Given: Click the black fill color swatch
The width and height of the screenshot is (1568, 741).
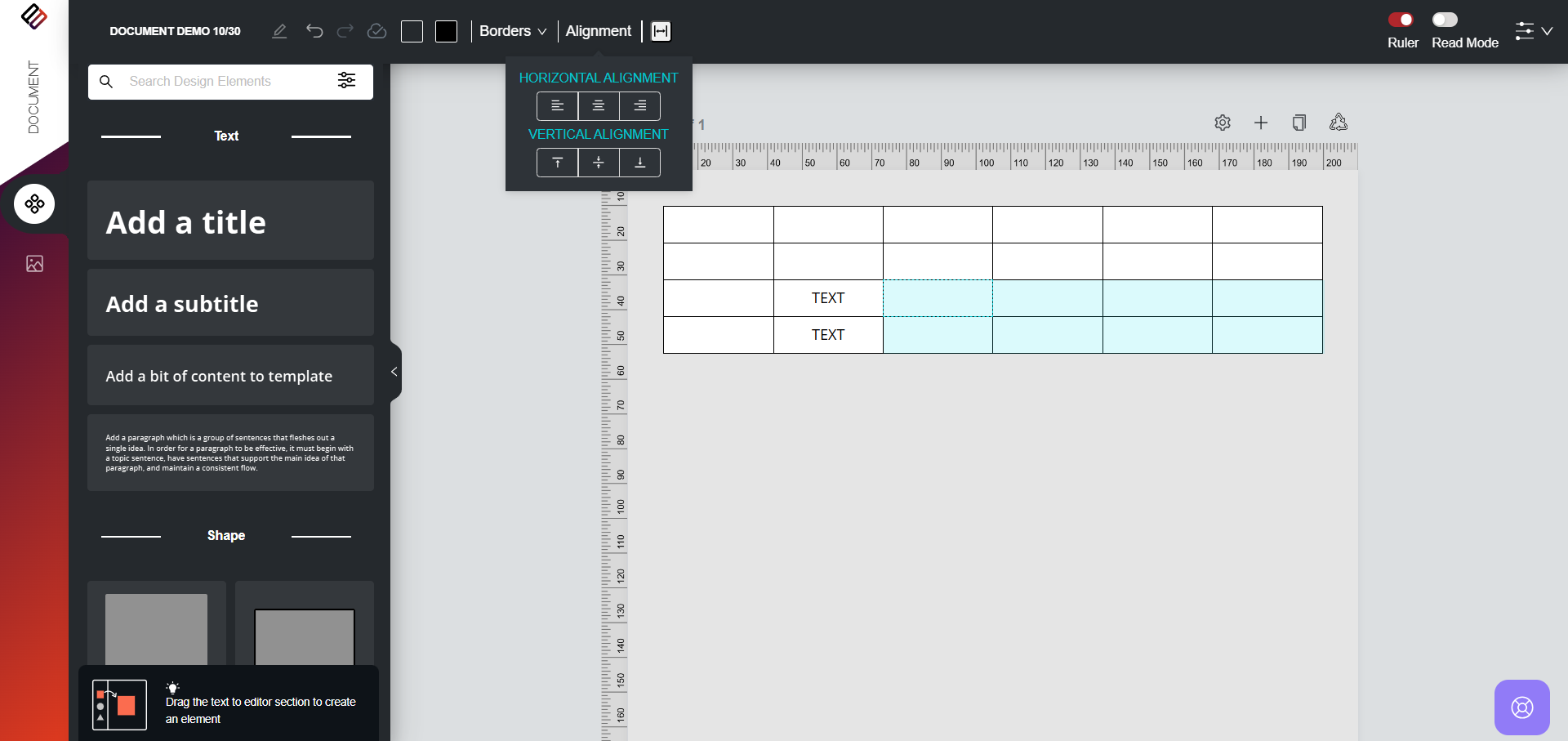Looking at the screenshot, I should point(446,31).
